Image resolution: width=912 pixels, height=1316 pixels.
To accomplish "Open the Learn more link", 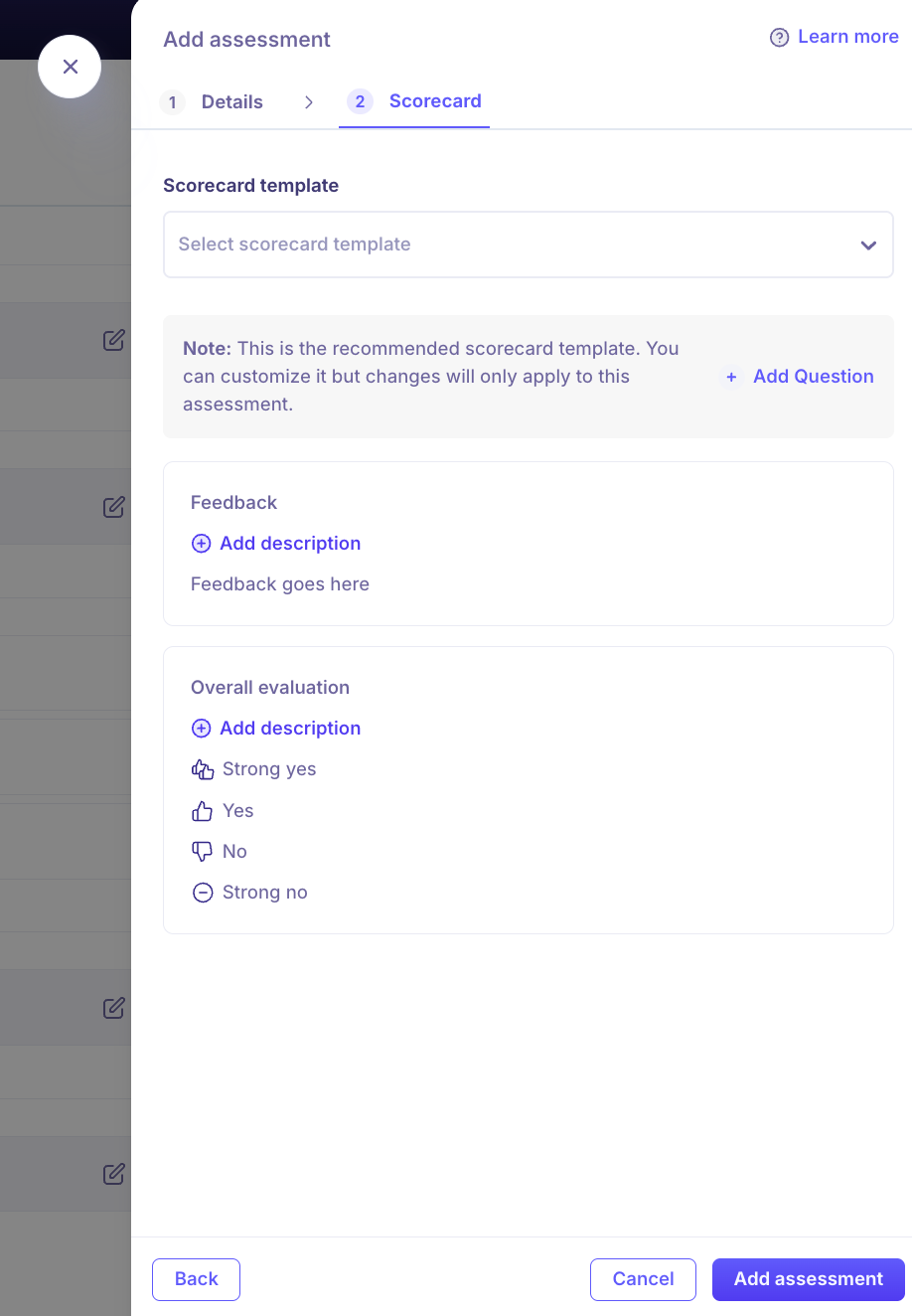I will [847, 37].
